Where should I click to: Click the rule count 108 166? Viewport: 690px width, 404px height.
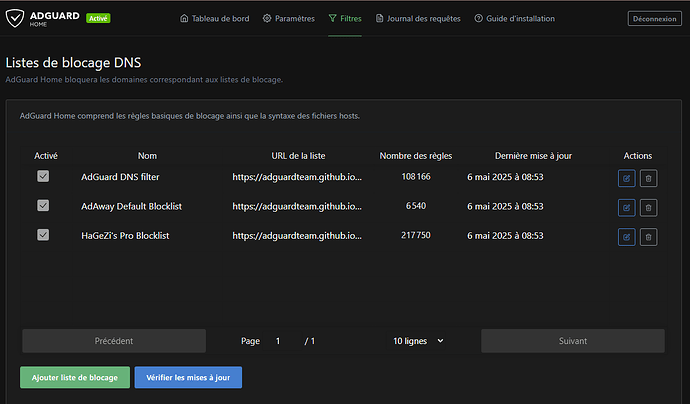pyautogui.click(x=416, y=176)
